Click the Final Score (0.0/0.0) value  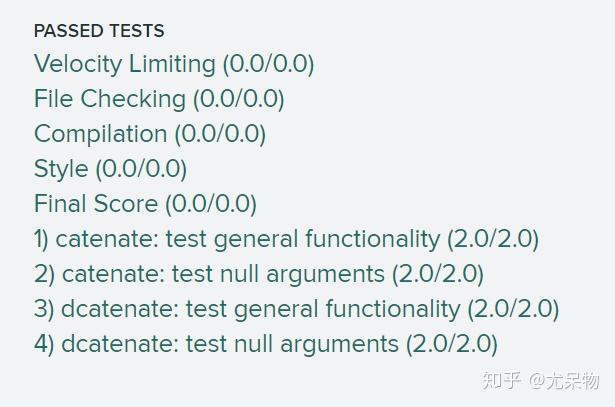pyautogui.click(x=211, y=204)
